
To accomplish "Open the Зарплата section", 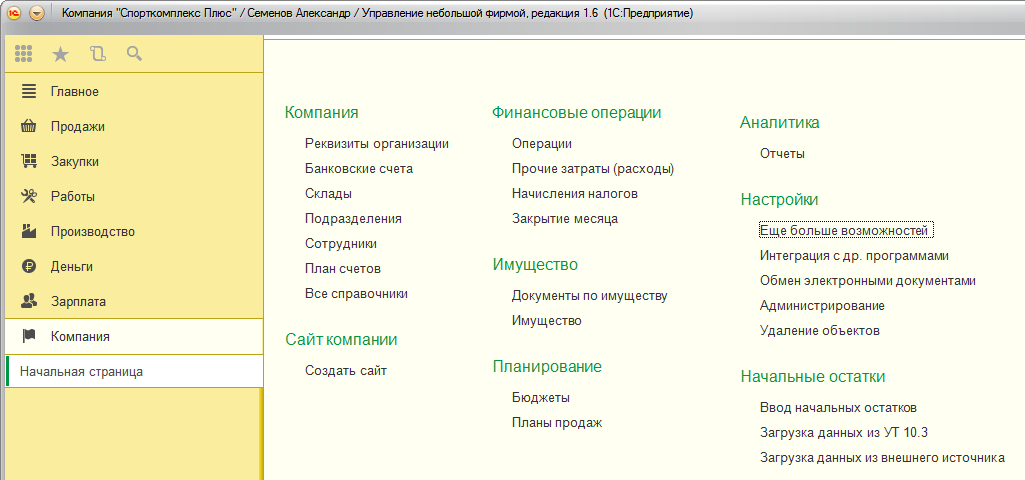I will tap(134, 301).
